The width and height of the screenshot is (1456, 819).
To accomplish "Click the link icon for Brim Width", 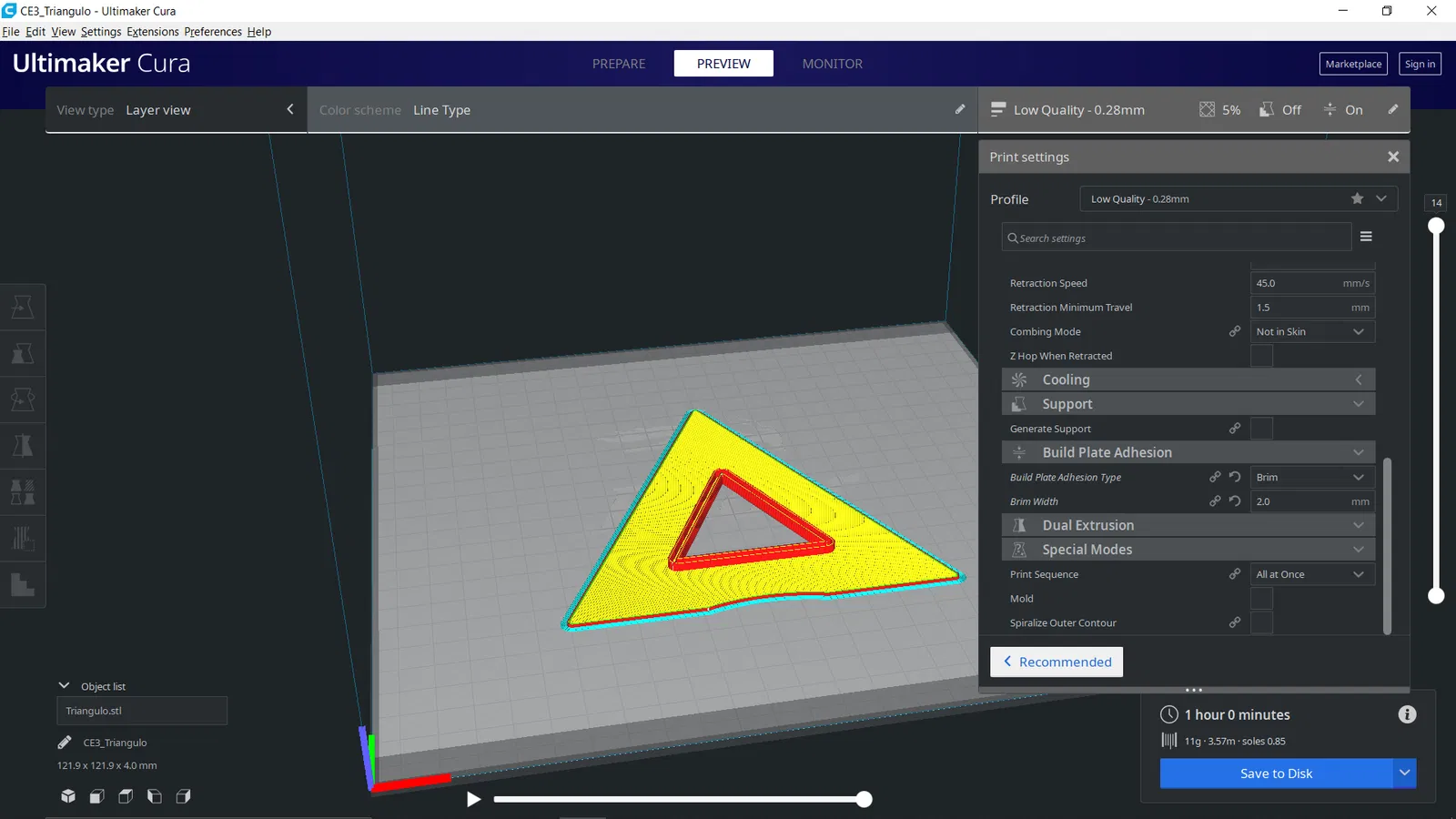I will click(x=1215, y=501).
